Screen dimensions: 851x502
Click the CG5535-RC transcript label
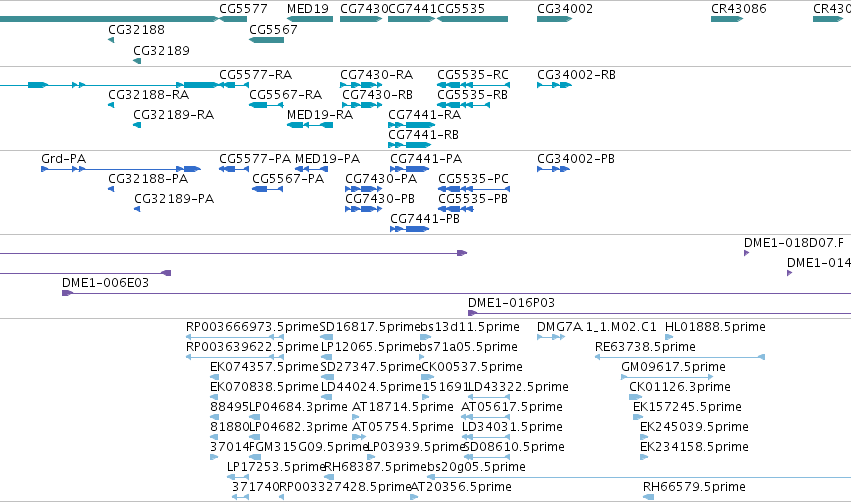tap(473, 75)
